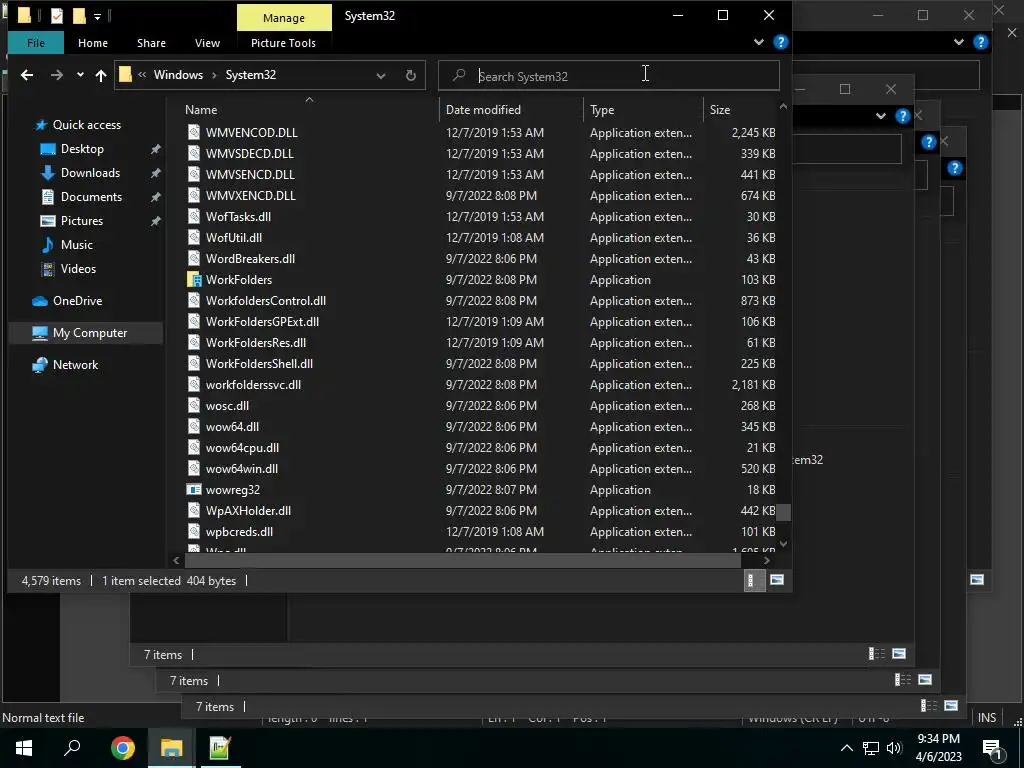The image size is (1024, 768).
Task: Switch to the Home ribbon tab
Action: (93, 43)
